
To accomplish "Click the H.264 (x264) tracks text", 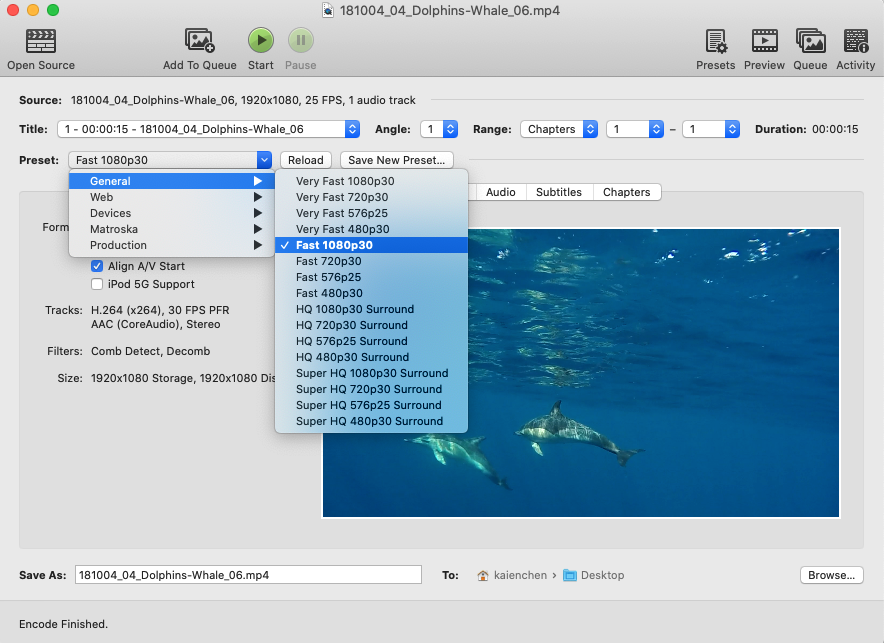I will [160, 310].
